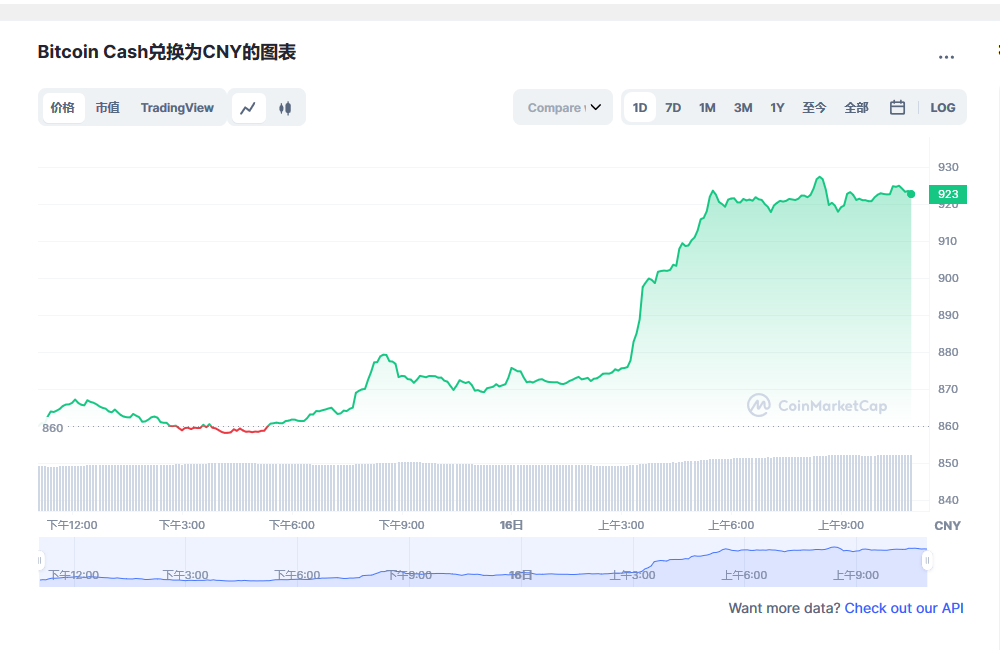The width and height of the screenshot is (1000, 650).
Task: Switch to line chart view icon
Action: point(248,108)
